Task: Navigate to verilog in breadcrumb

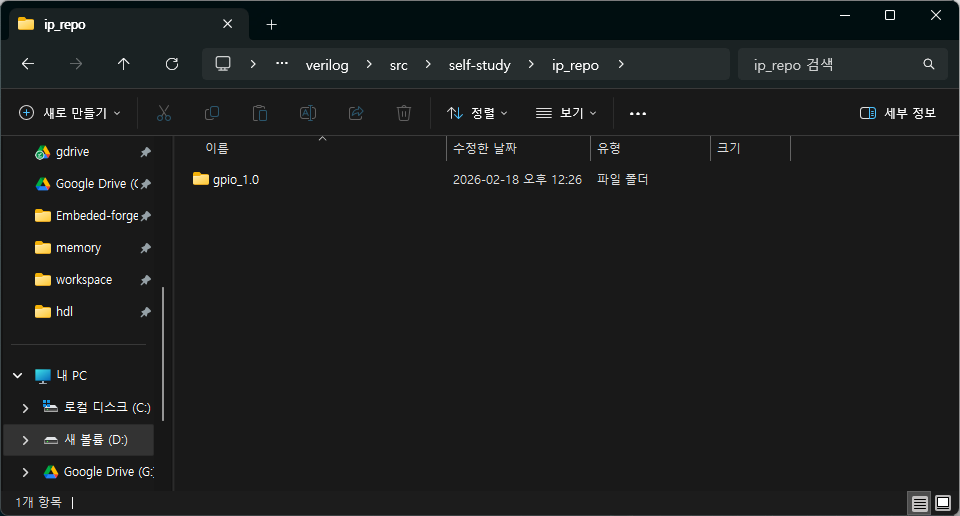Action: point(327,65)
